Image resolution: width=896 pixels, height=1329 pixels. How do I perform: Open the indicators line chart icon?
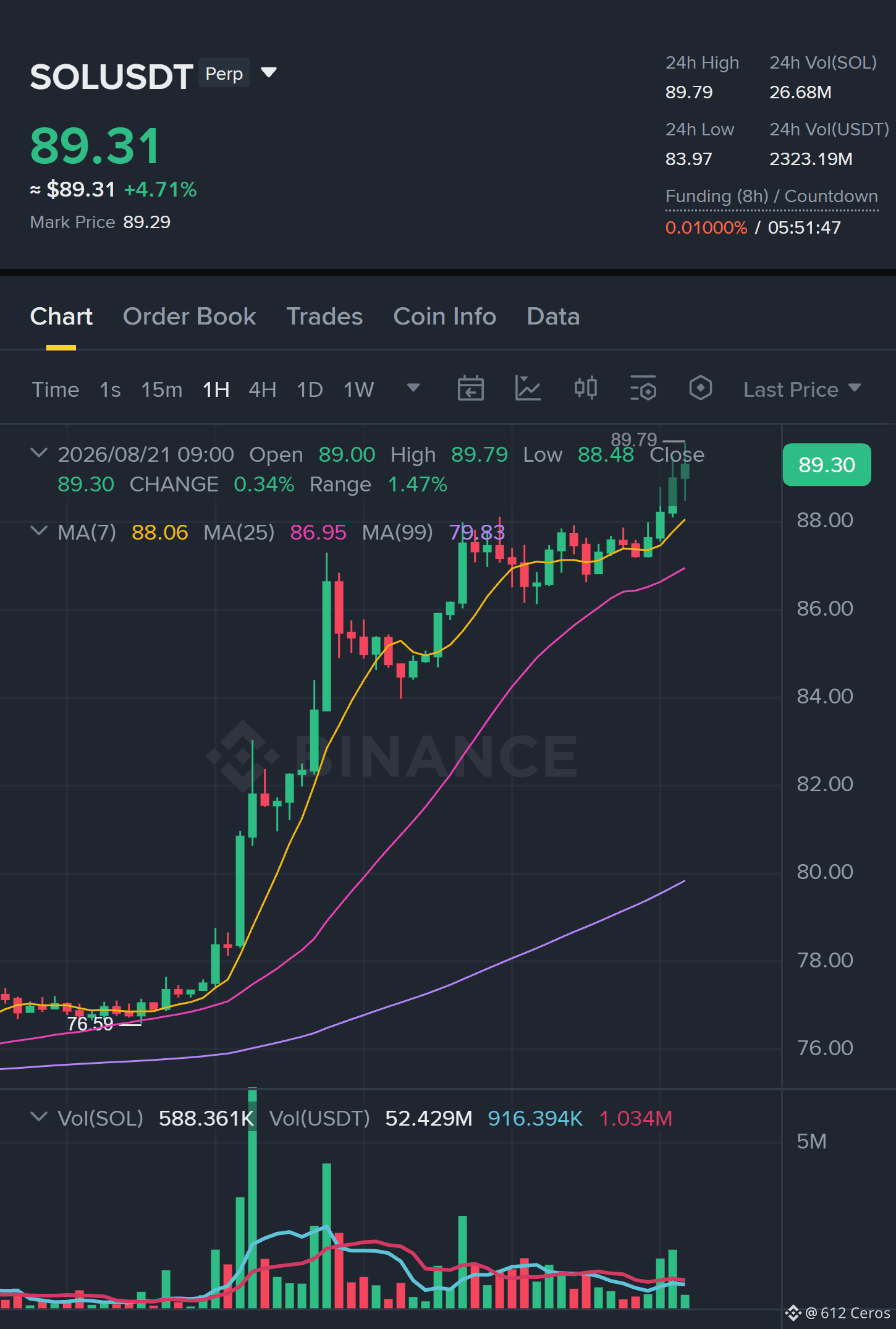[x=528, y=388]
